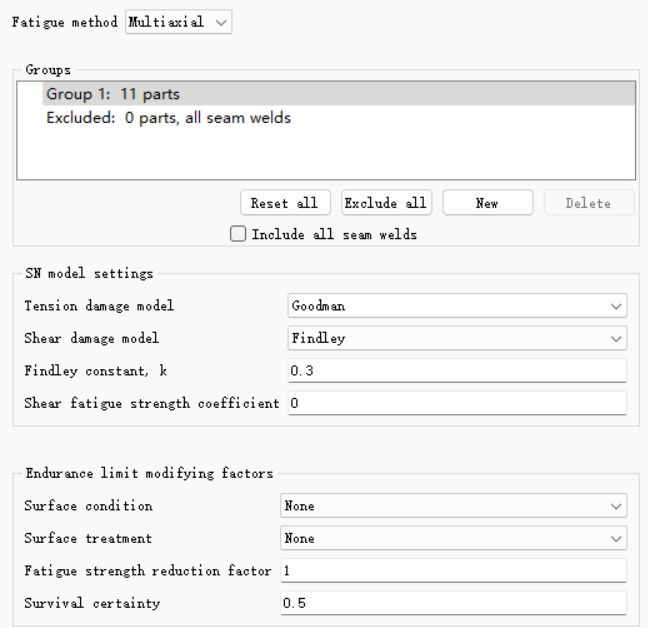The height and width of the screenshot is (628, 648).
Task: Click empty area of Groups list
Action: click(326, 154)
